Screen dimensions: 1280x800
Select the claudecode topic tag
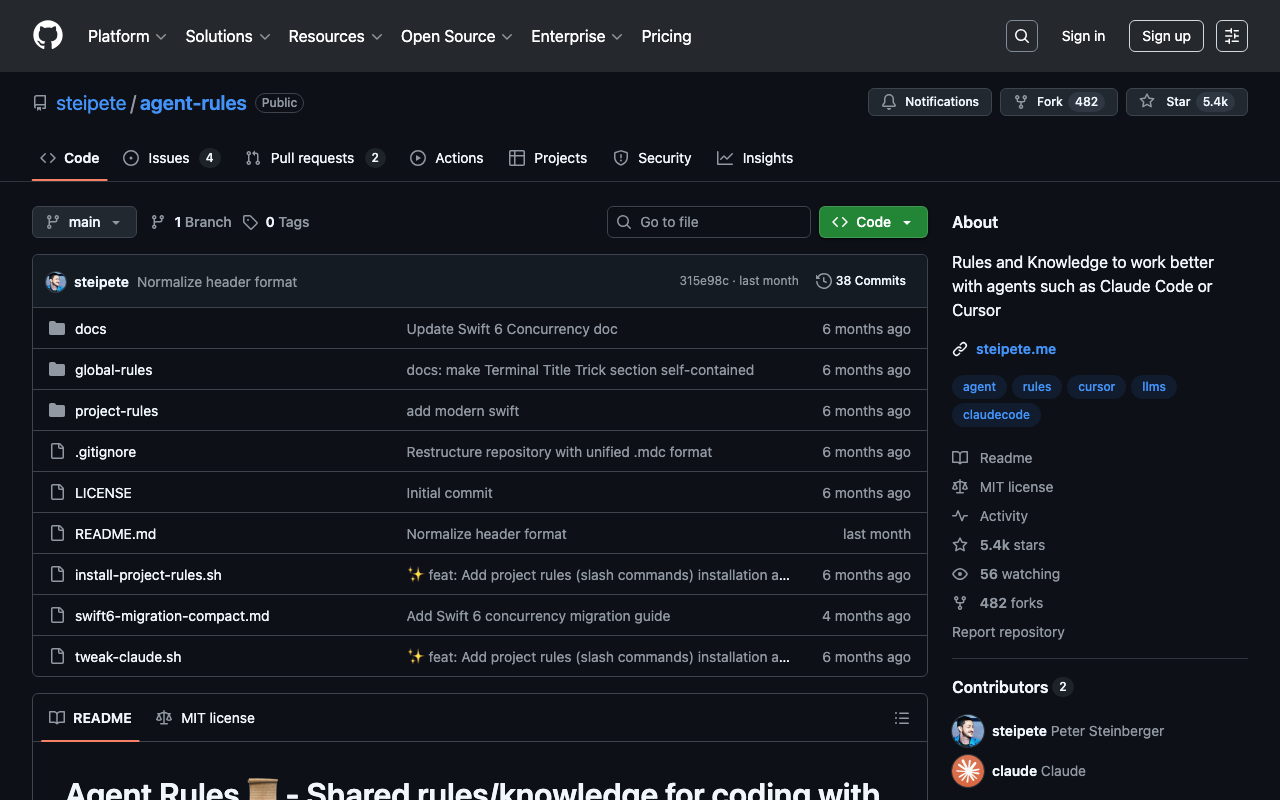[x=996, y=415]
